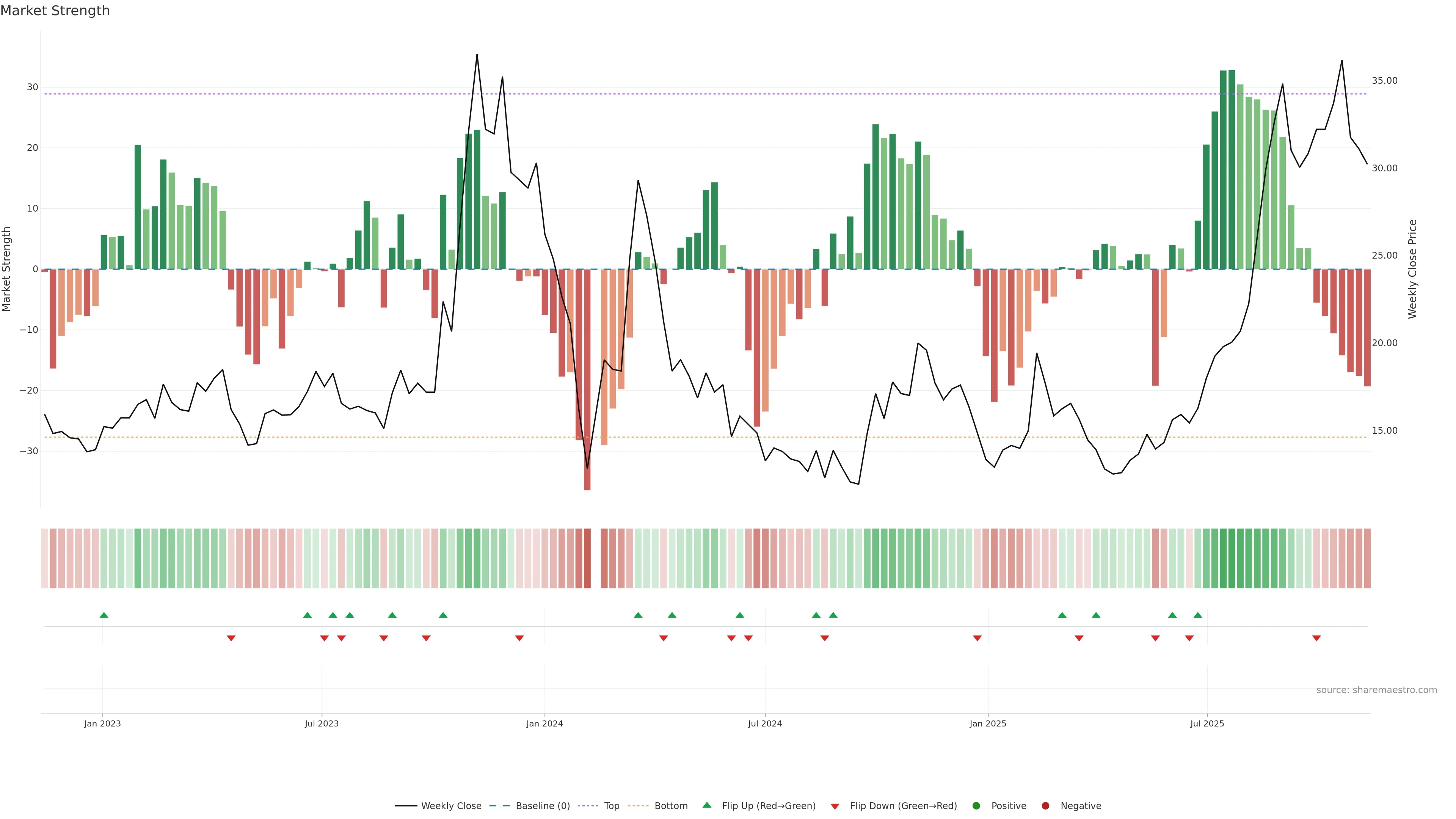This screenshot has width=1456, height=819.
Task: Click the dark red Negative circle legend icon
Action: [1045, 806]
